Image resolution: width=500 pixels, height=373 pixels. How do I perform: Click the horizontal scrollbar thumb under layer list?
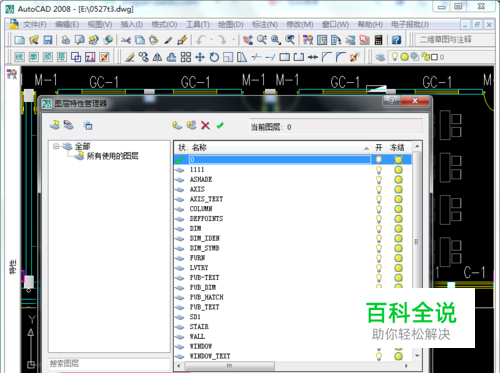229,366
